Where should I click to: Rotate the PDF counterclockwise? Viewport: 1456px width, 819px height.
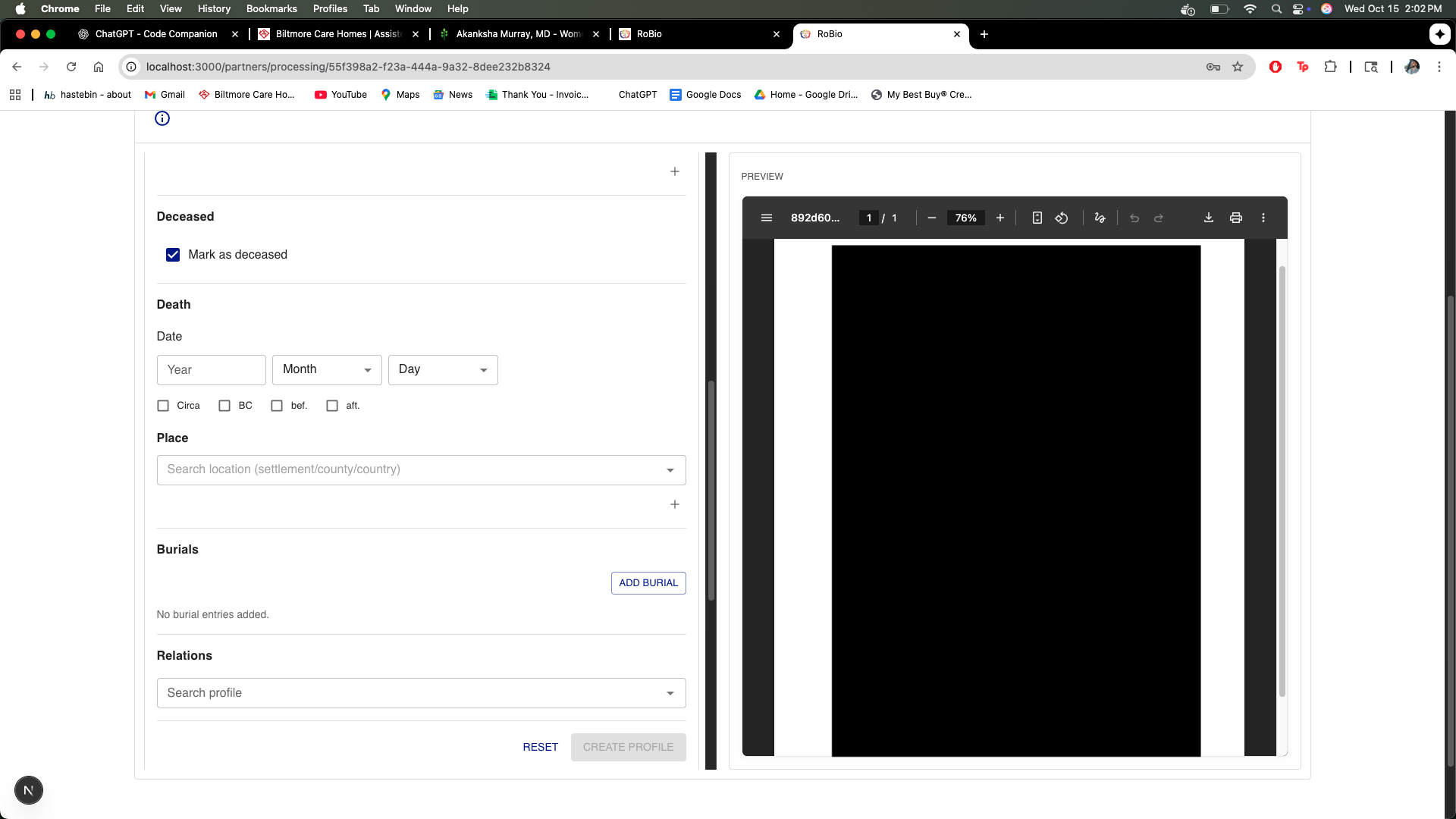[x=1062, y=218]
